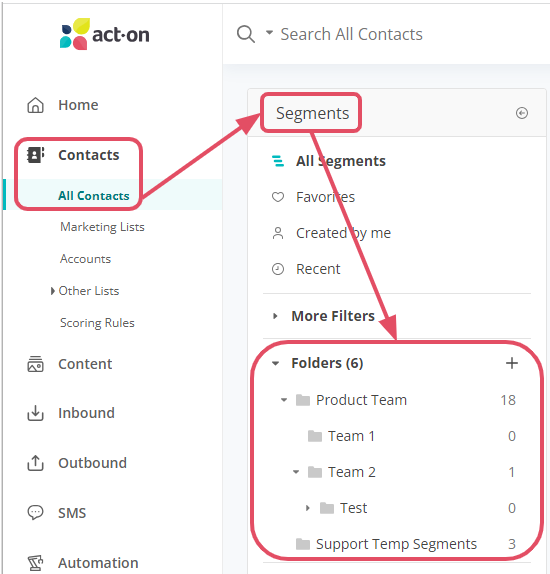Open SMS via speech bubble icon
The height and width of the screenshot is (574, 550).
coord(36,512)
